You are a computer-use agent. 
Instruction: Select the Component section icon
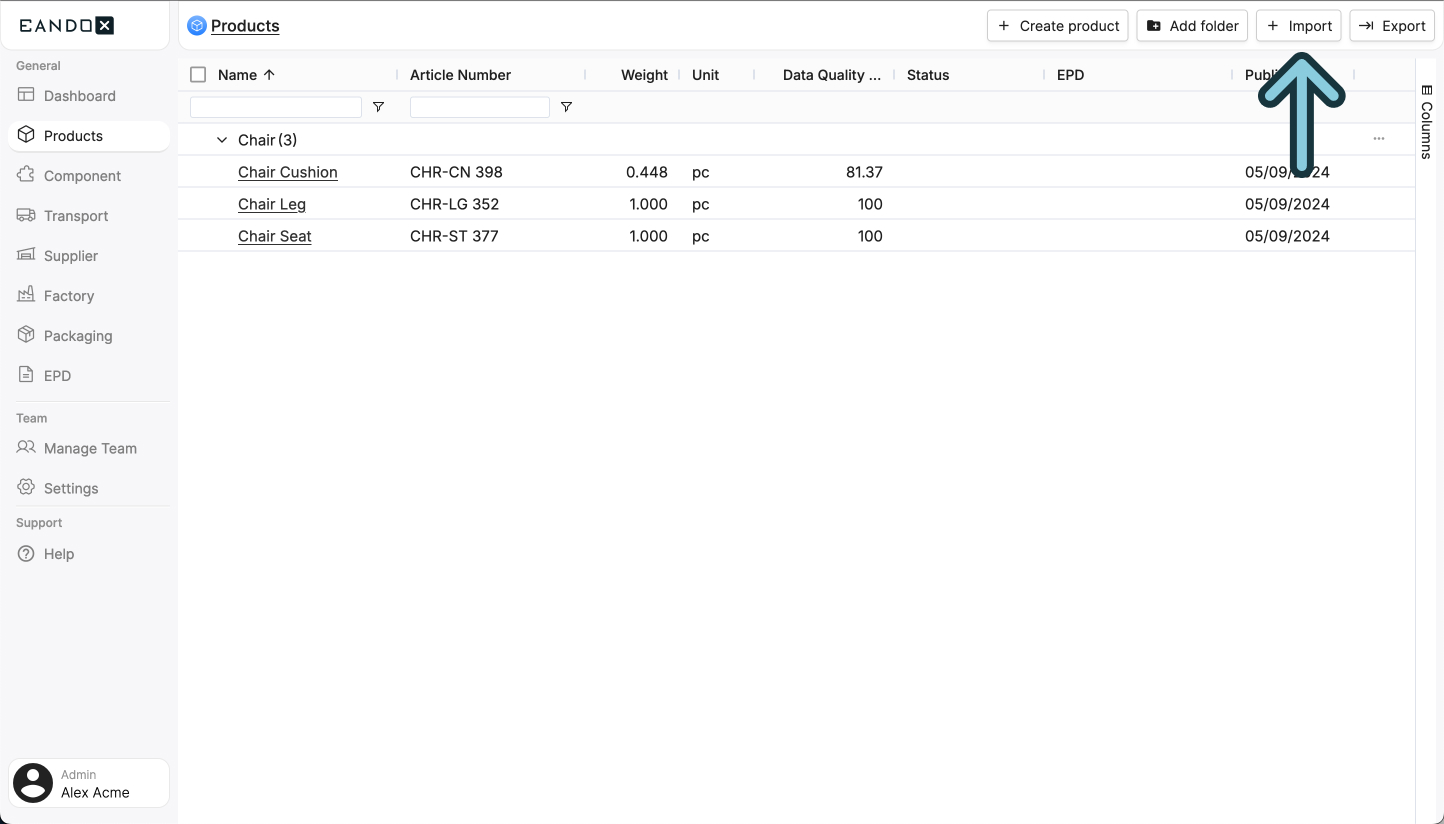pos(25,175)
